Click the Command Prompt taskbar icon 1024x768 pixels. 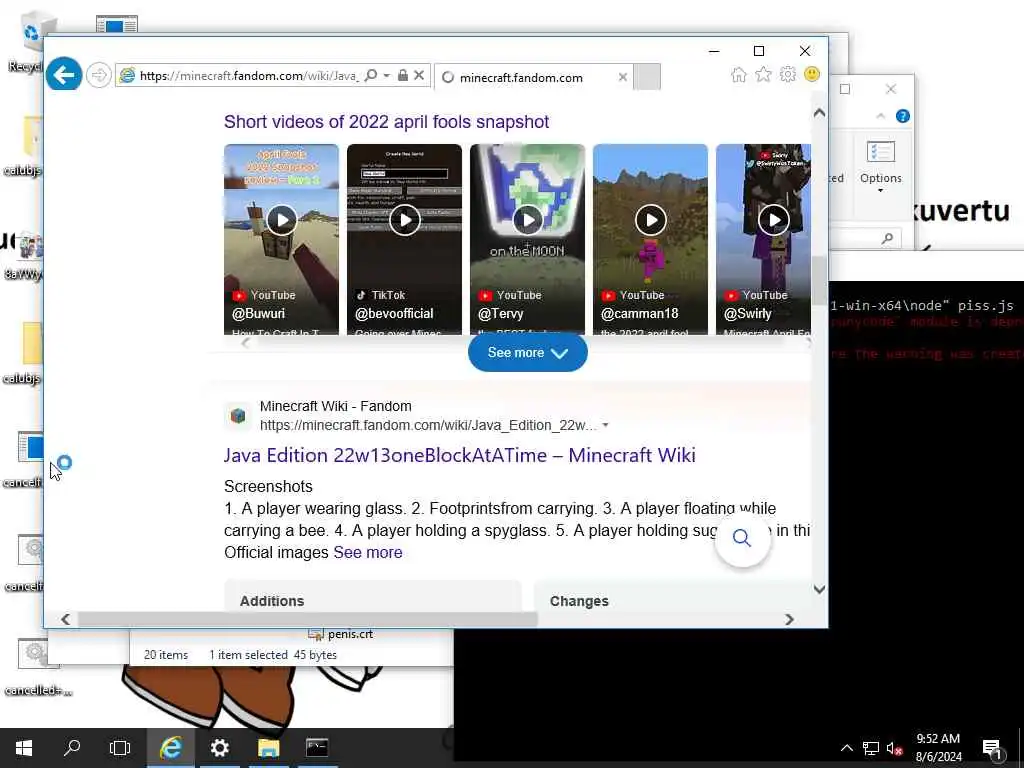click(x=317, y=748)
